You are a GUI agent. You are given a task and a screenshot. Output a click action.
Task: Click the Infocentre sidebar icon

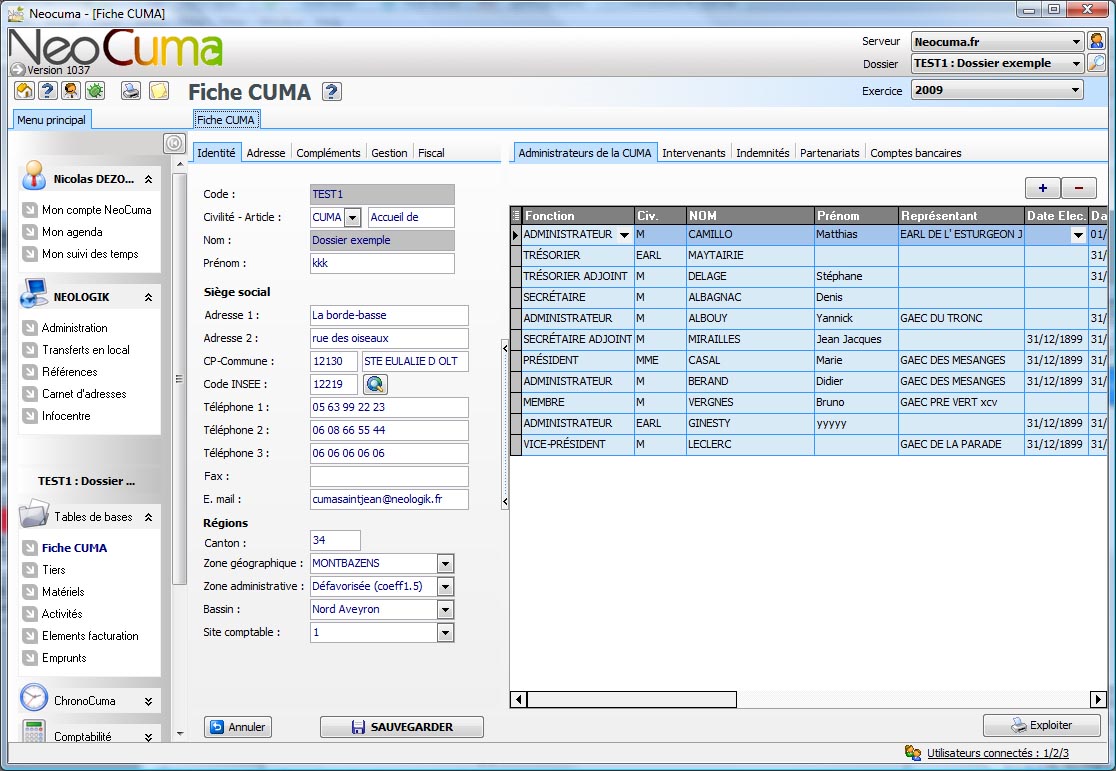(x=30, y=416)
